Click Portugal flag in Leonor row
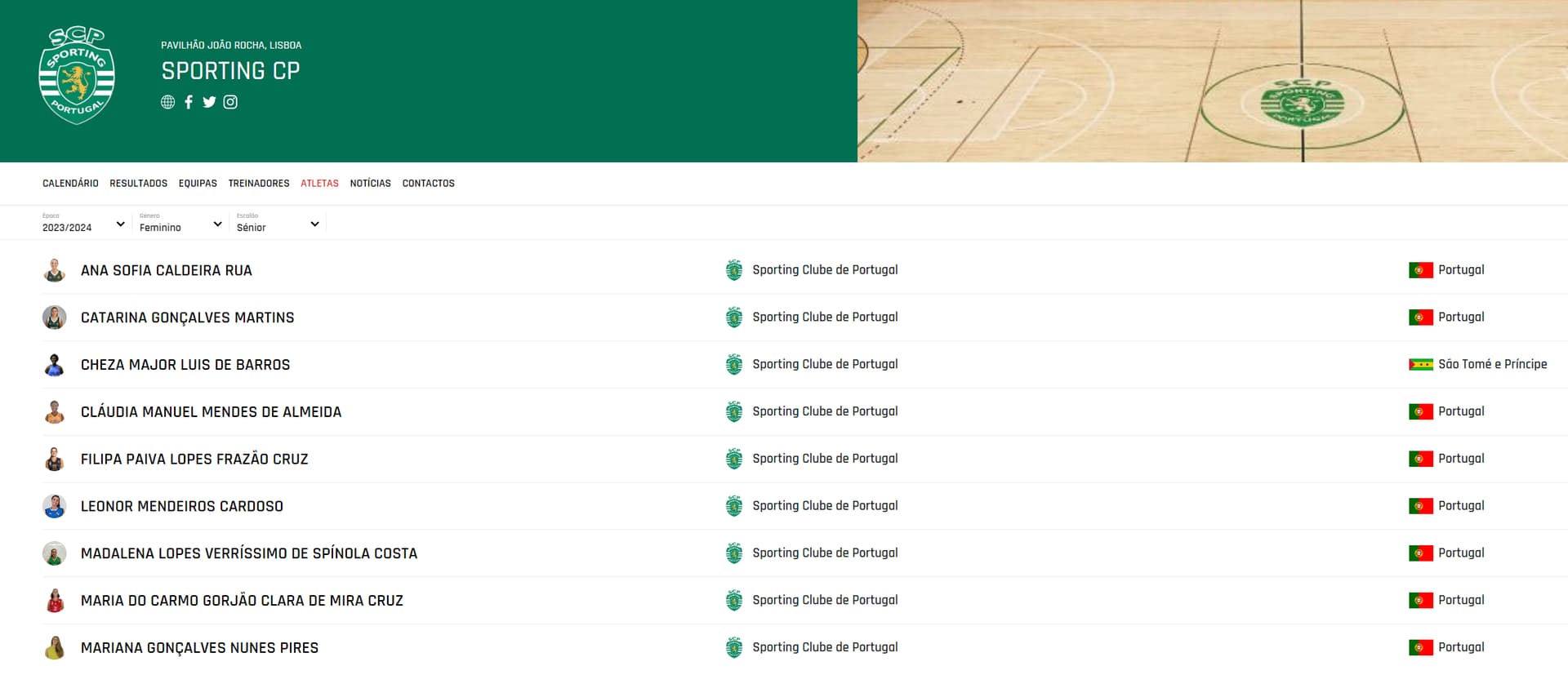The height and width of the screenshot is (684, 1568). [x=1421, y=506]
